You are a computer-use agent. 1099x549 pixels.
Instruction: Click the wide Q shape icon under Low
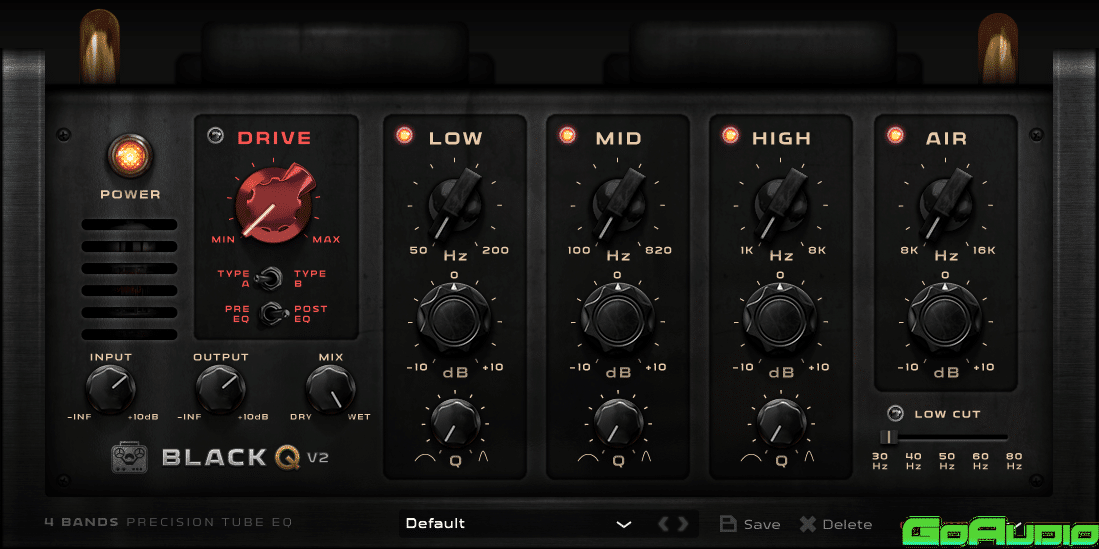click(x=425, y=459)
